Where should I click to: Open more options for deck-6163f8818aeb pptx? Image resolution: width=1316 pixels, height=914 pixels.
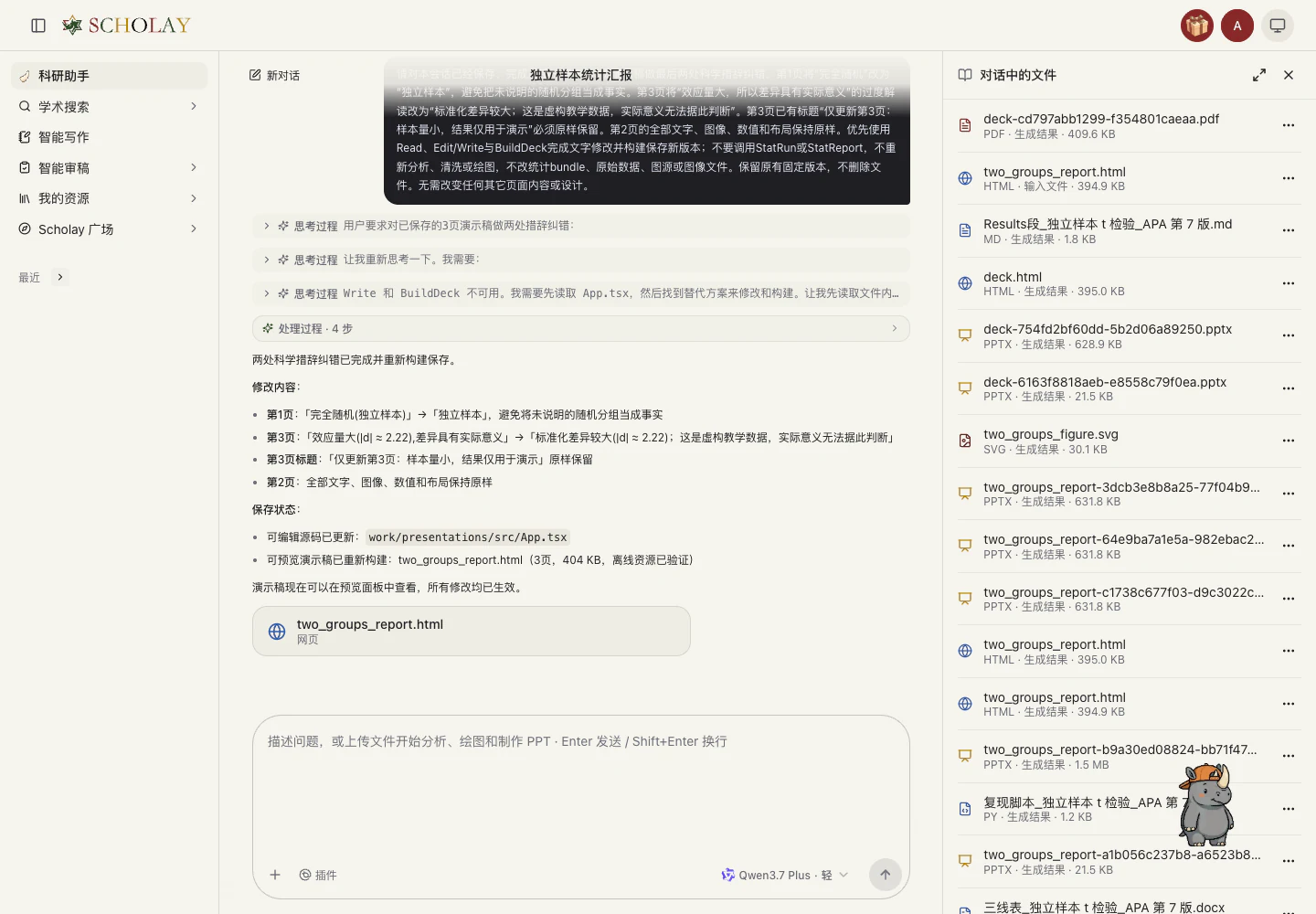(x=1289, y=388)
